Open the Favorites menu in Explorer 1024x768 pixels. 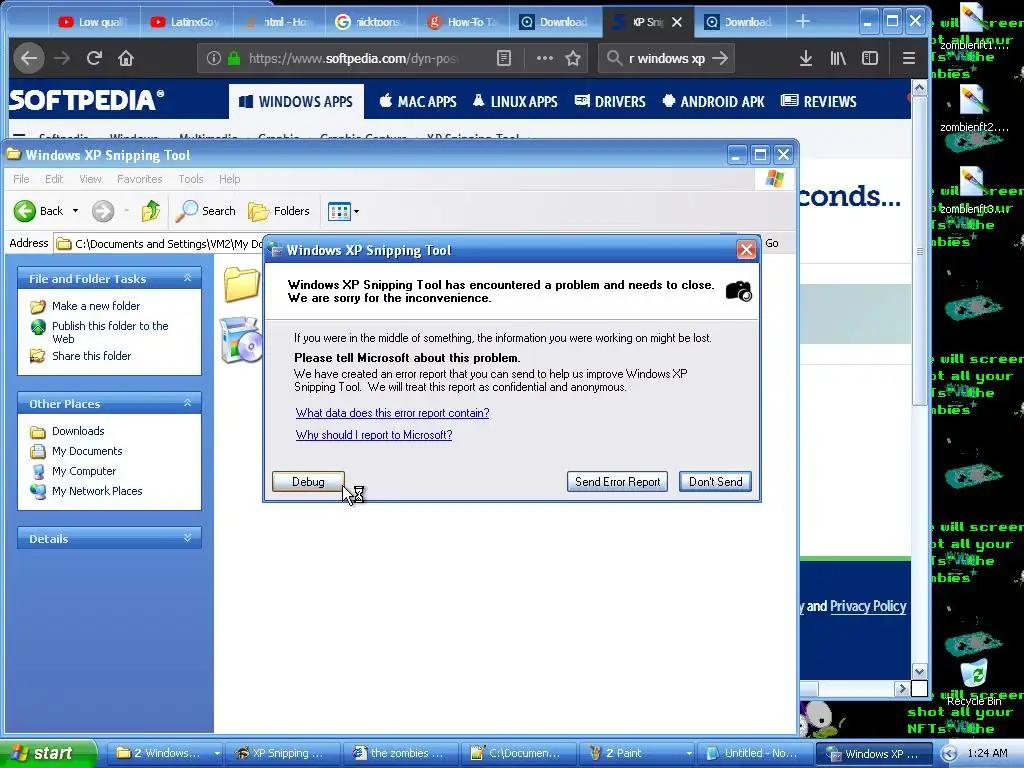[139, 179]
